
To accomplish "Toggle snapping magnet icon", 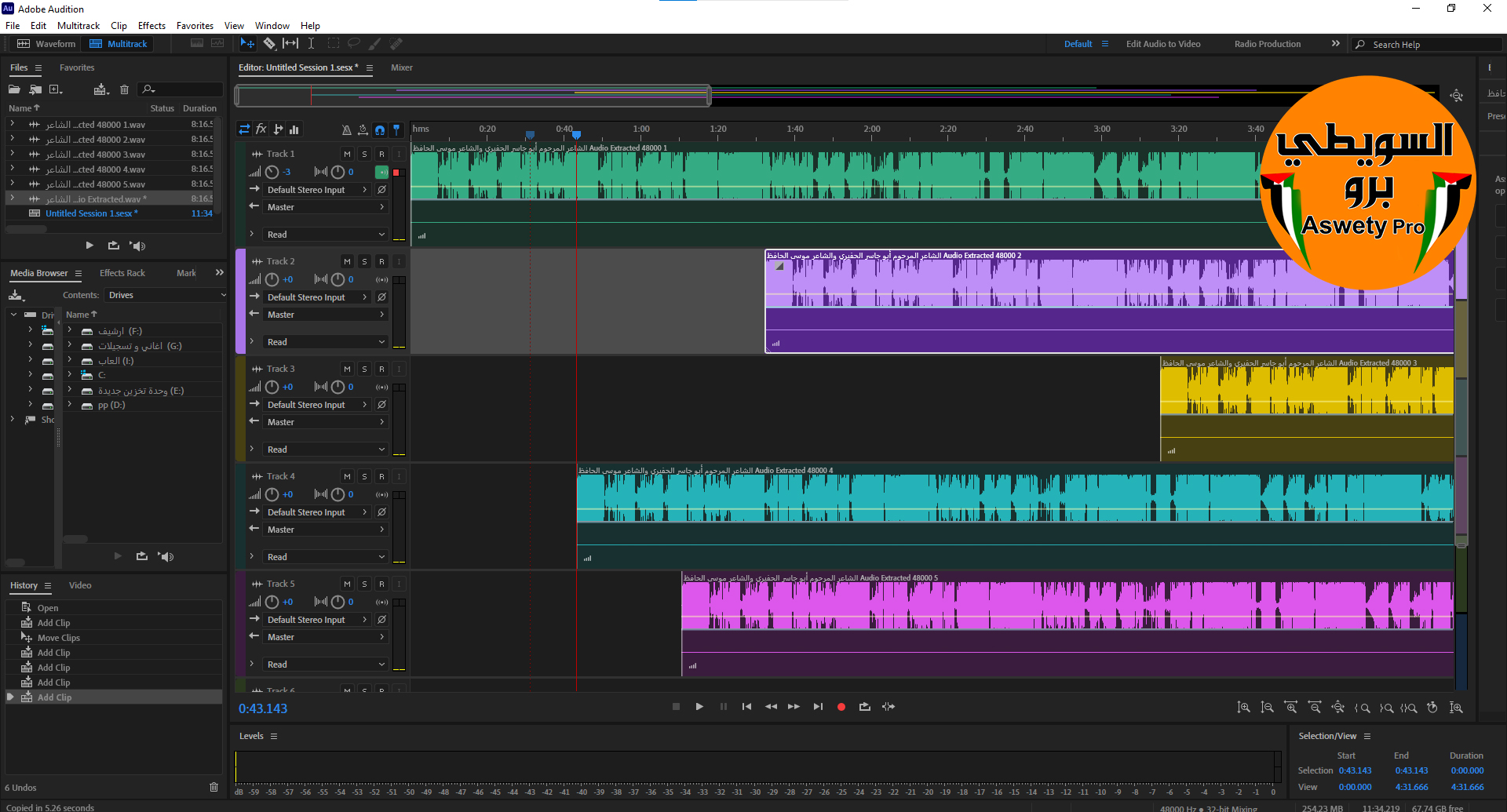I will click(x=380, y=129).
